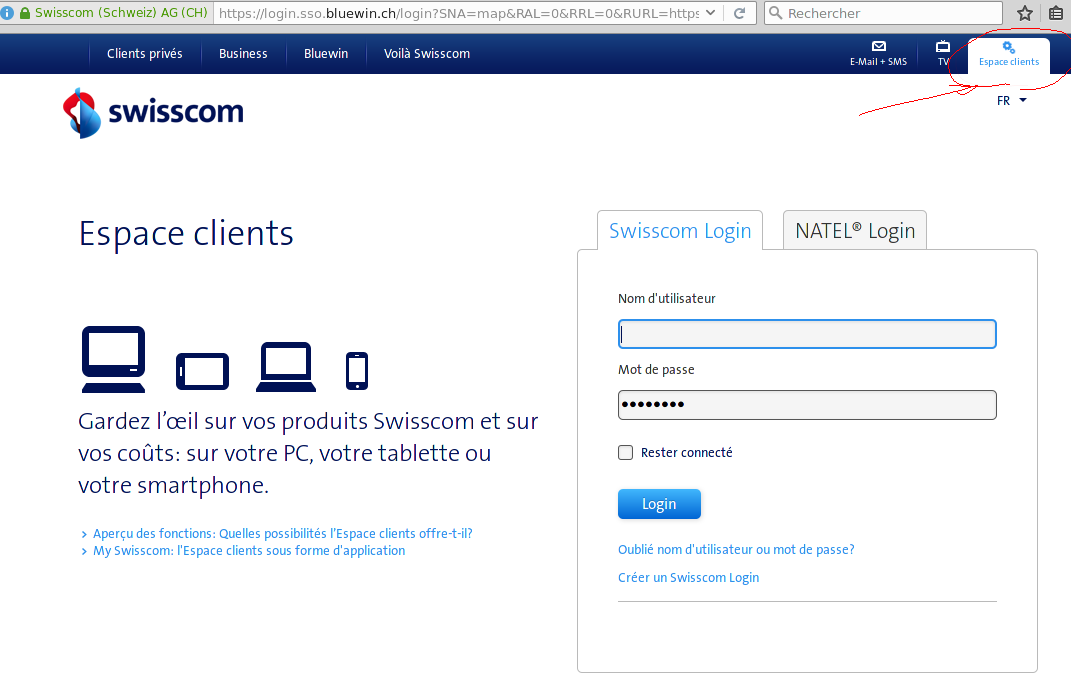Reload the page with the refresh button
Image resolution: width=1071 pixels, height=698 pixels.
click(740, 13)
